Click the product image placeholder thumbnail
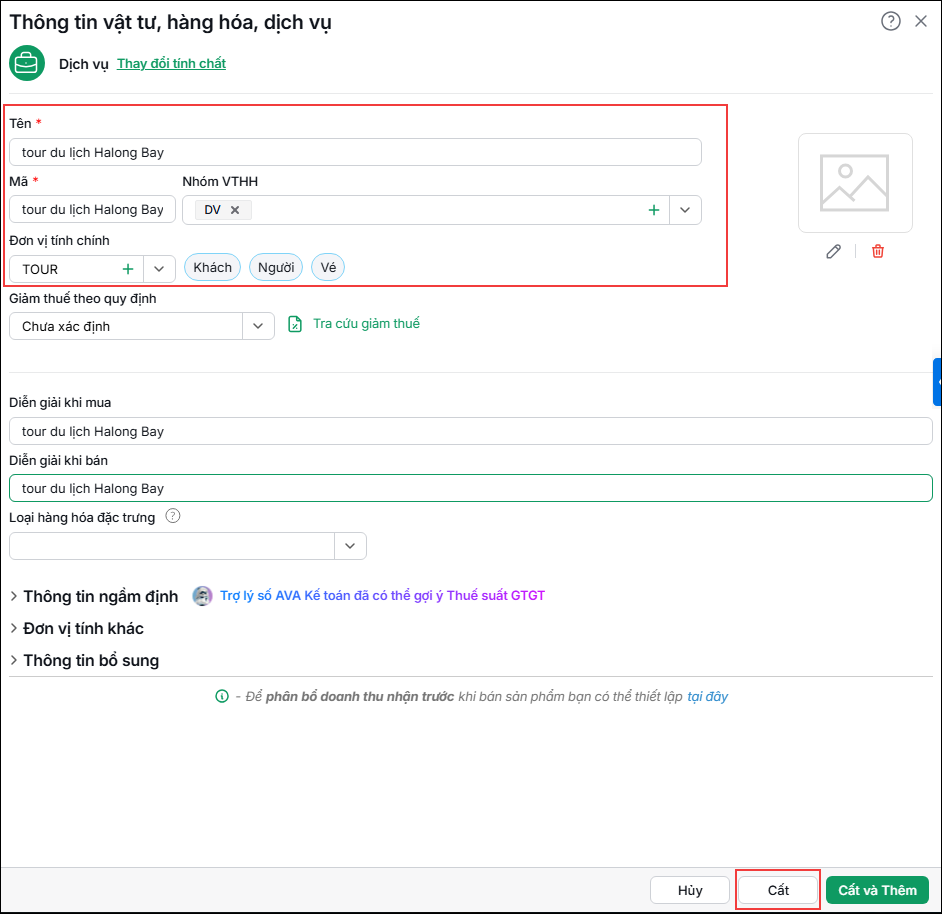This screenshot has width=942, height=914. (855, 183)
